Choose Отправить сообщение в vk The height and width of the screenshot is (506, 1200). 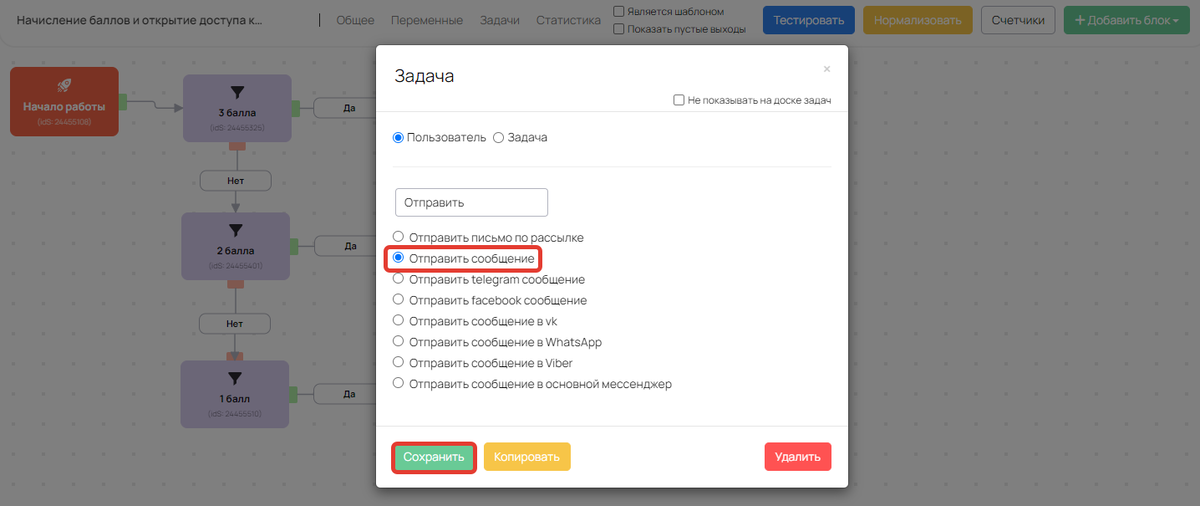(399, 320)
